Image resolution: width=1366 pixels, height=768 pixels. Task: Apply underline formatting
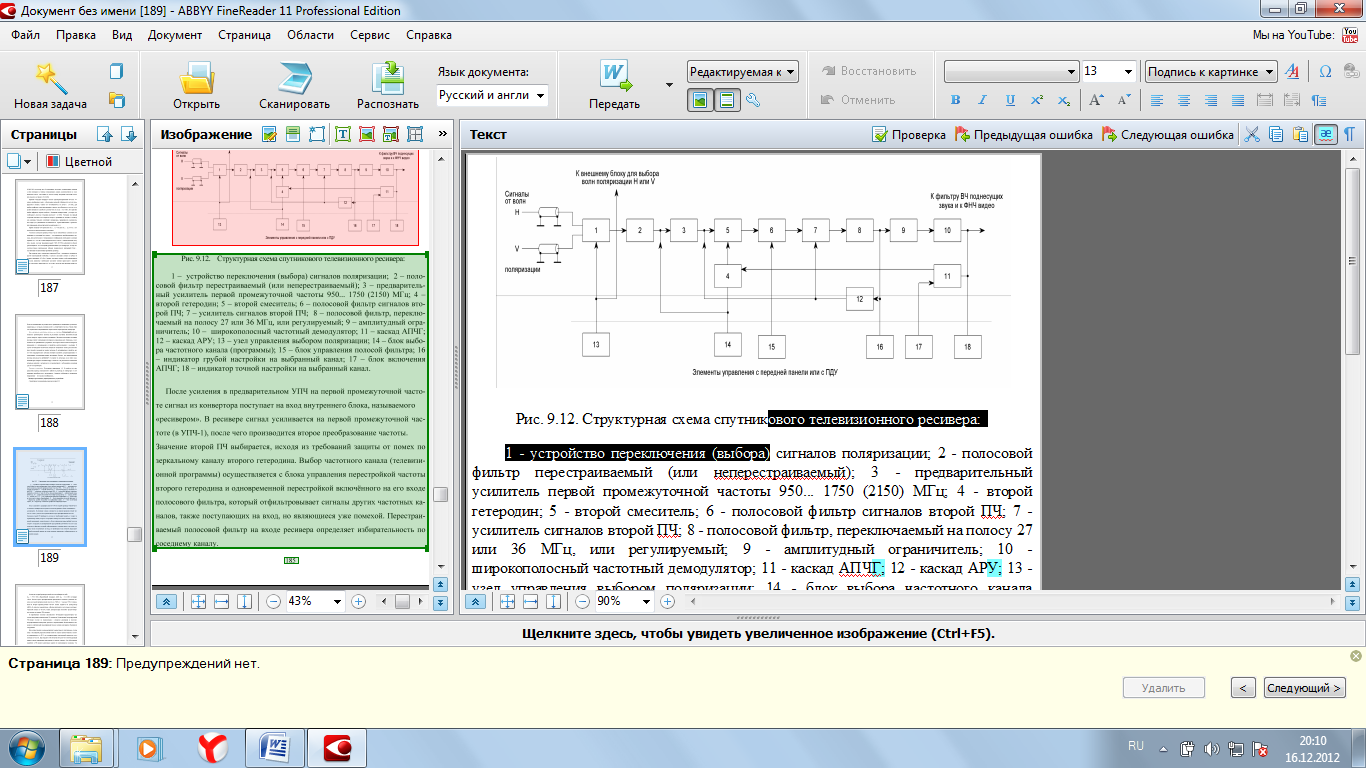1010,100
